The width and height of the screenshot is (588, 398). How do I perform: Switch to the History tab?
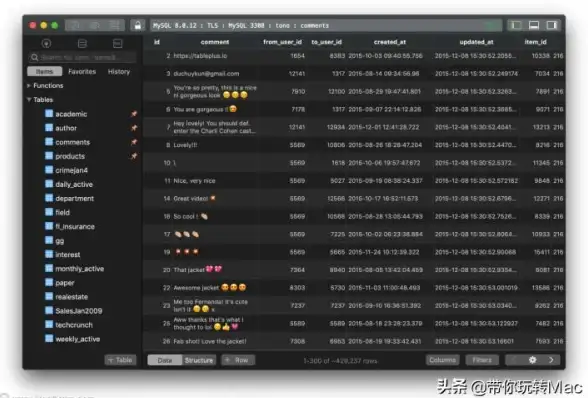tap(118, 71)
